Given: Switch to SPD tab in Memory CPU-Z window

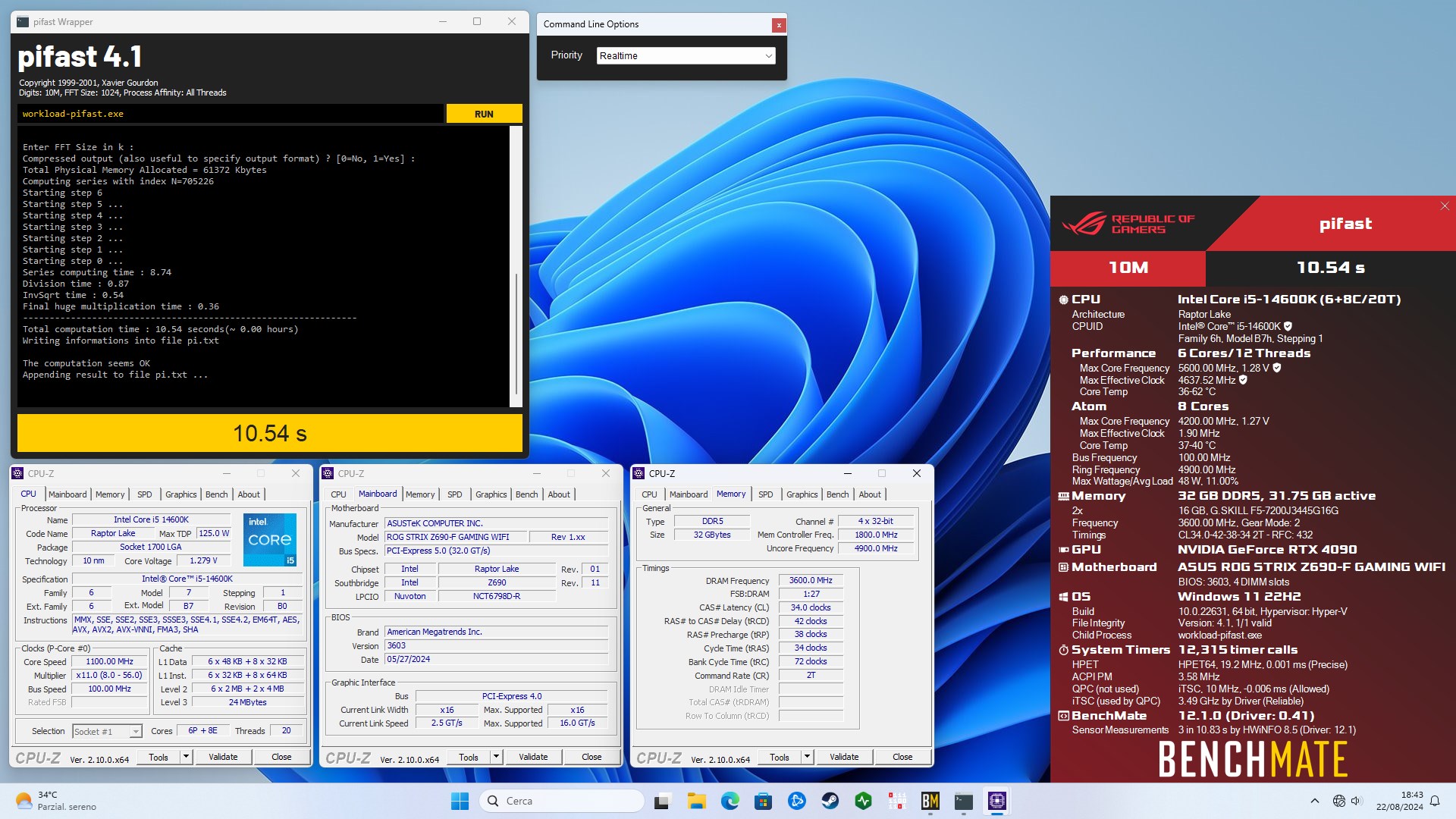Looking at the screenshot, I should pyautogui.click(x=766, y=494).
